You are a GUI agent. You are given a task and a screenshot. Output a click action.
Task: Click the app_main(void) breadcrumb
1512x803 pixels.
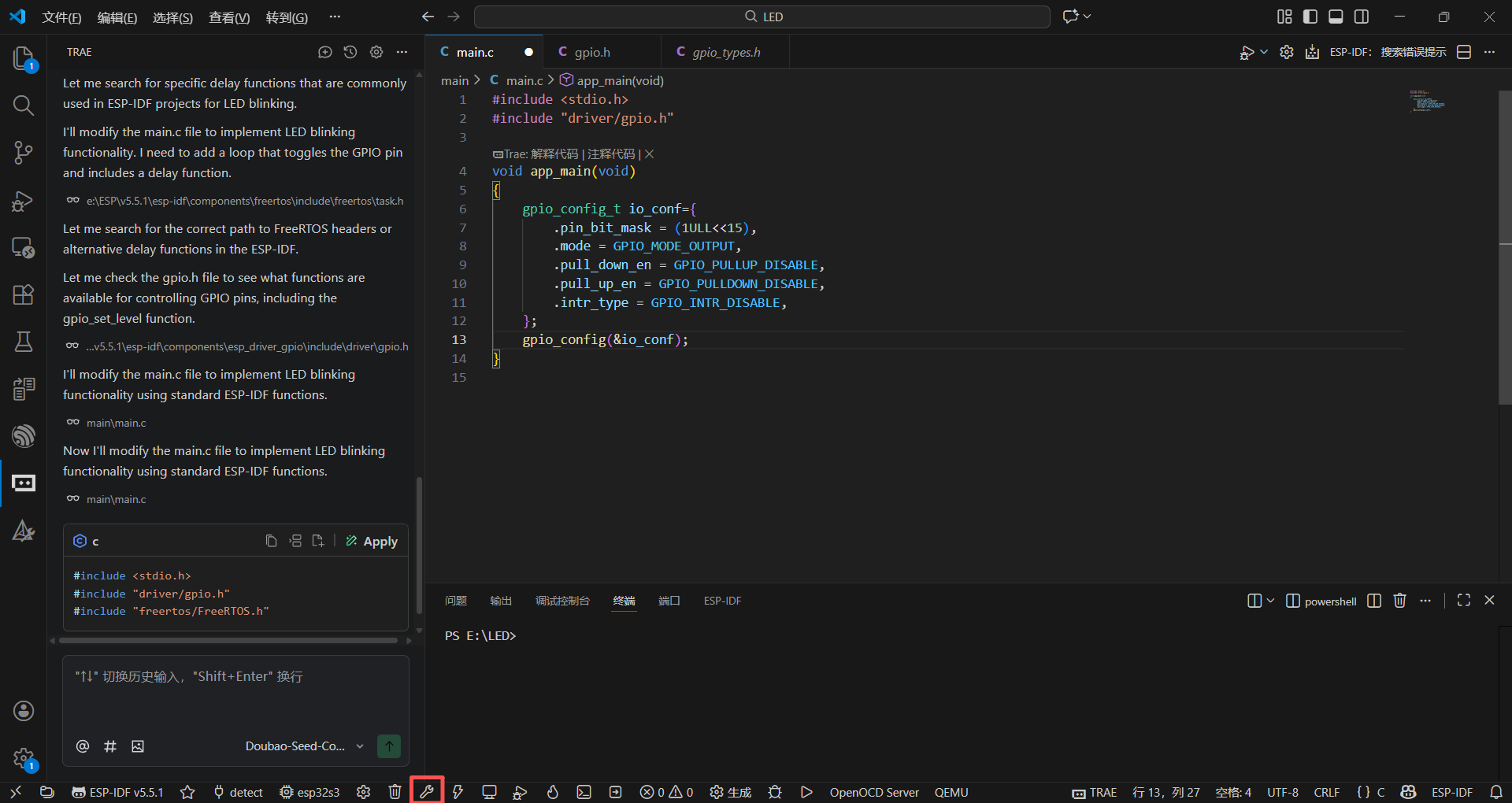(612, 80)
